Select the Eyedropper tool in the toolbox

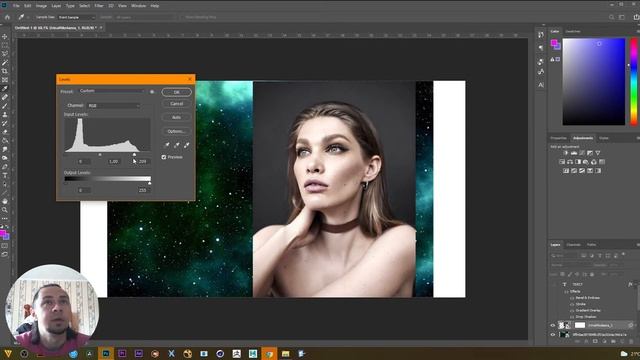pos(5,89)
